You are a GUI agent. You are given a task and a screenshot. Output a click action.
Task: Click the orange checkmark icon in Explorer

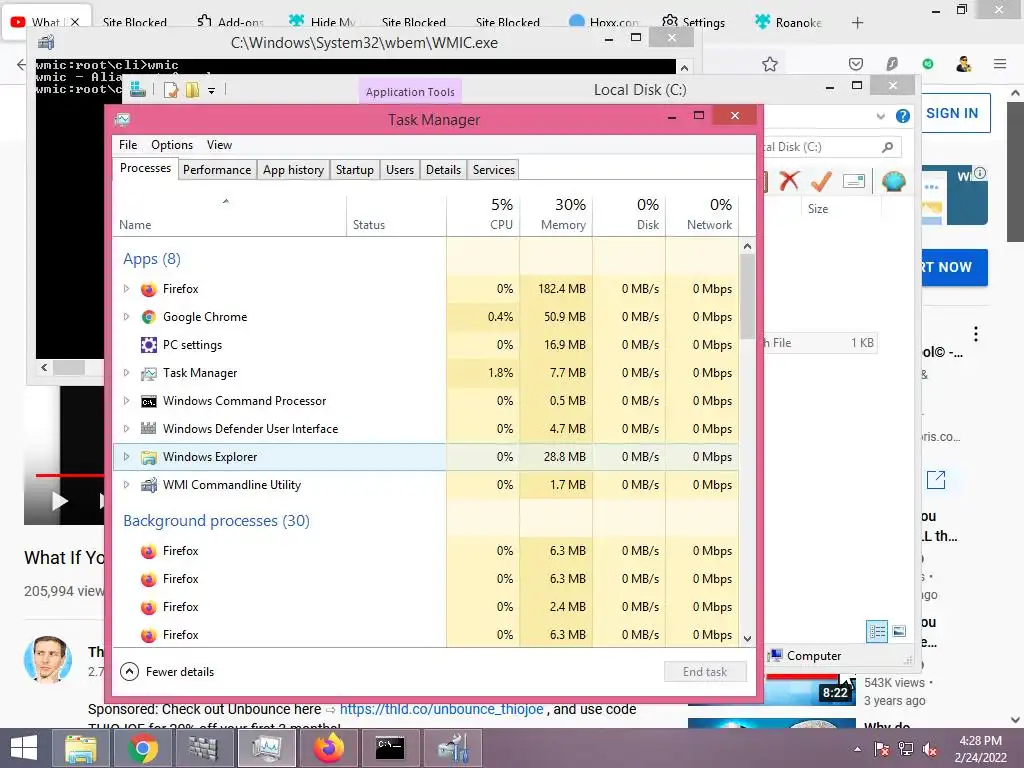822,180
